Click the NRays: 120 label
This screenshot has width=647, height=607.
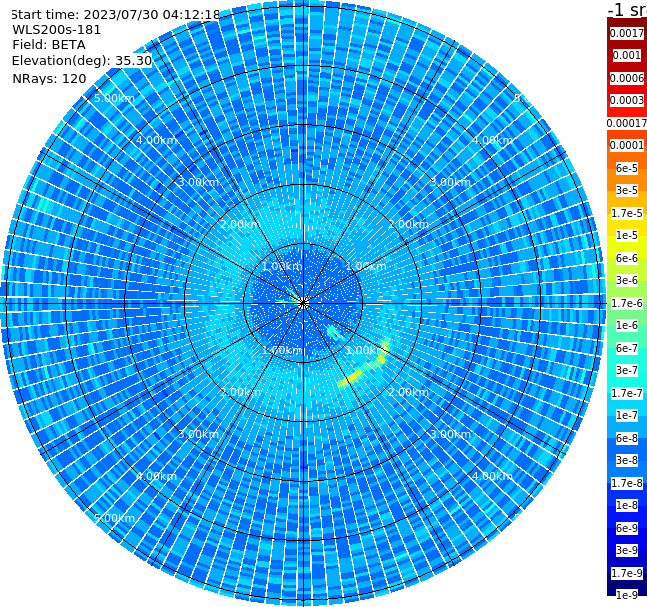[49, 78]
